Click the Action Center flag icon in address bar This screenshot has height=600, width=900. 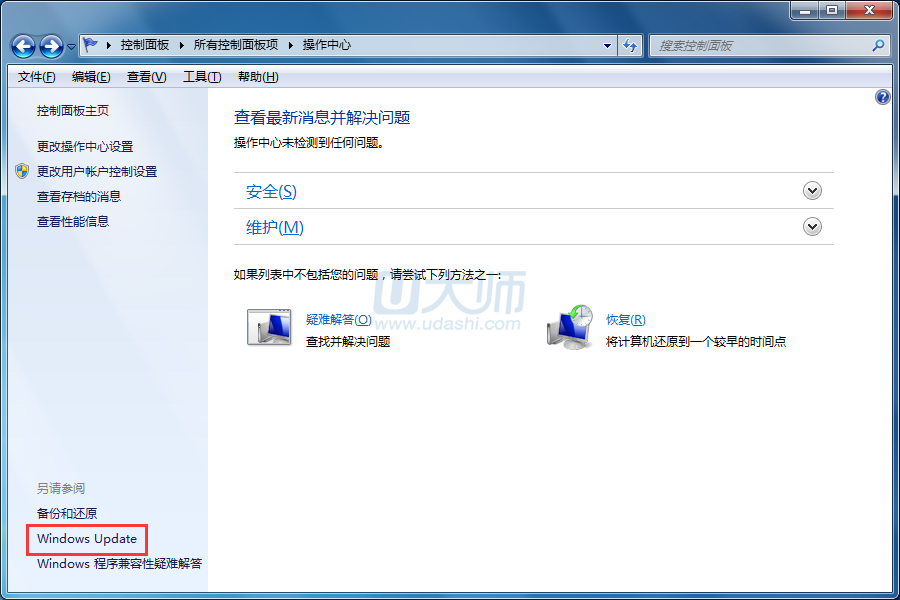pos(91,45)
